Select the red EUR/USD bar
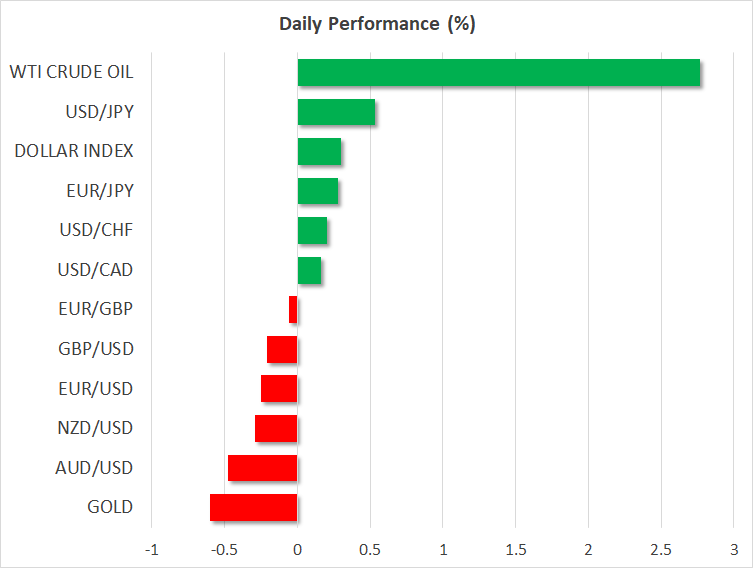The height and width of the screenshot is (568, 753). [x=279, y=389]
